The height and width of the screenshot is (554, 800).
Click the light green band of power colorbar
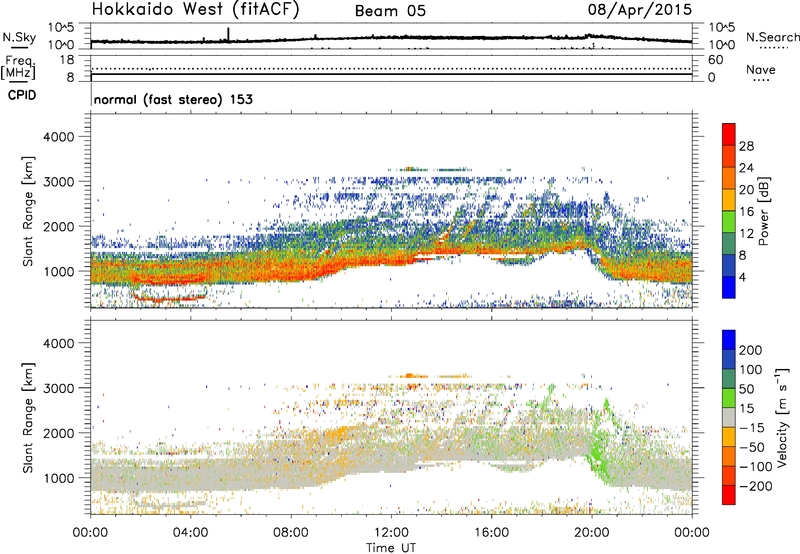click(729, 221)
